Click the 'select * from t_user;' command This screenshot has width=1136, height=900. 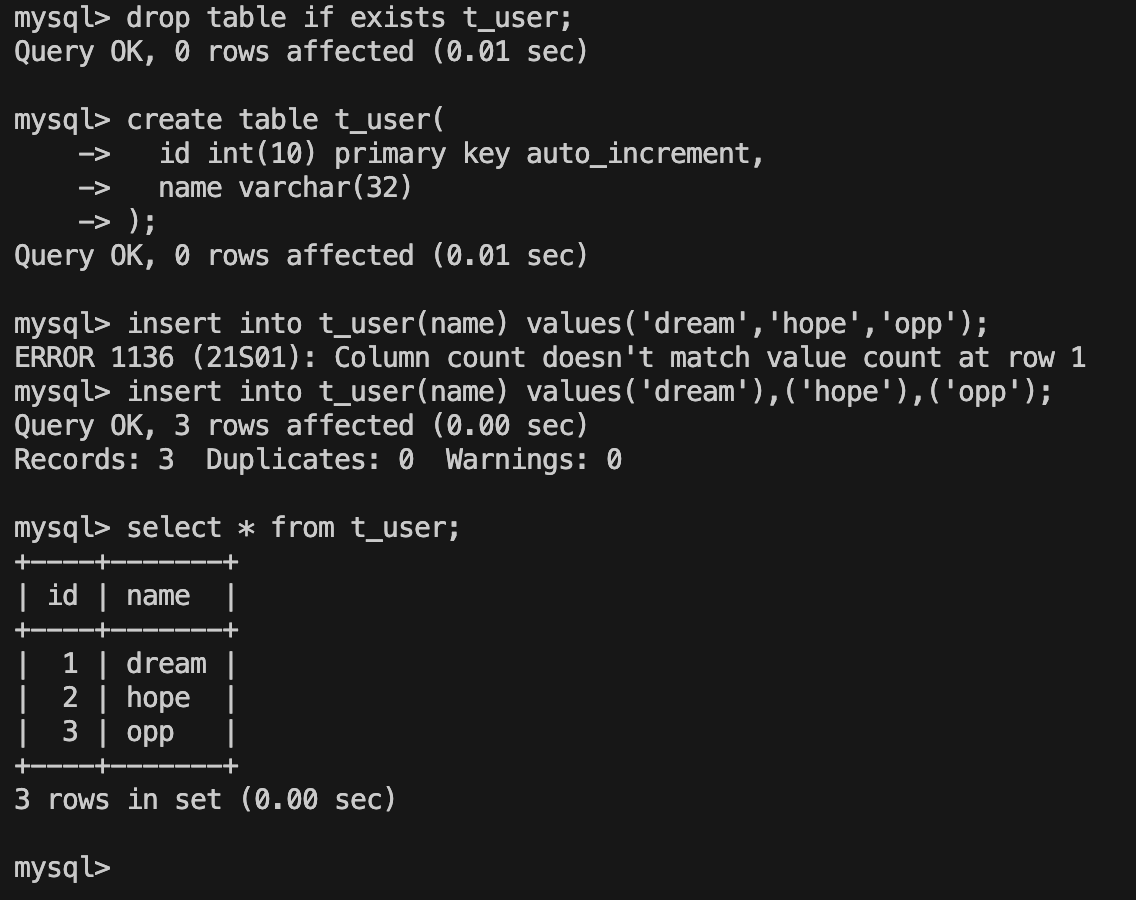coord(293,528)
